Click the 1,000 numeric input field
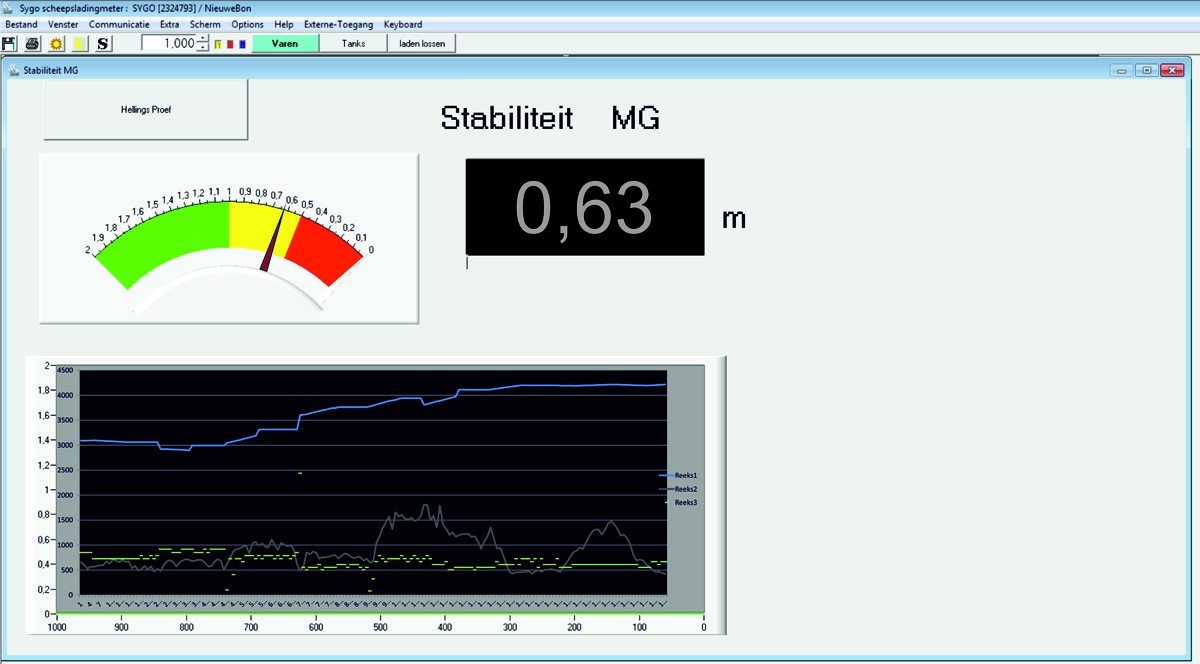1200x664 pixels. click(169, 44)
